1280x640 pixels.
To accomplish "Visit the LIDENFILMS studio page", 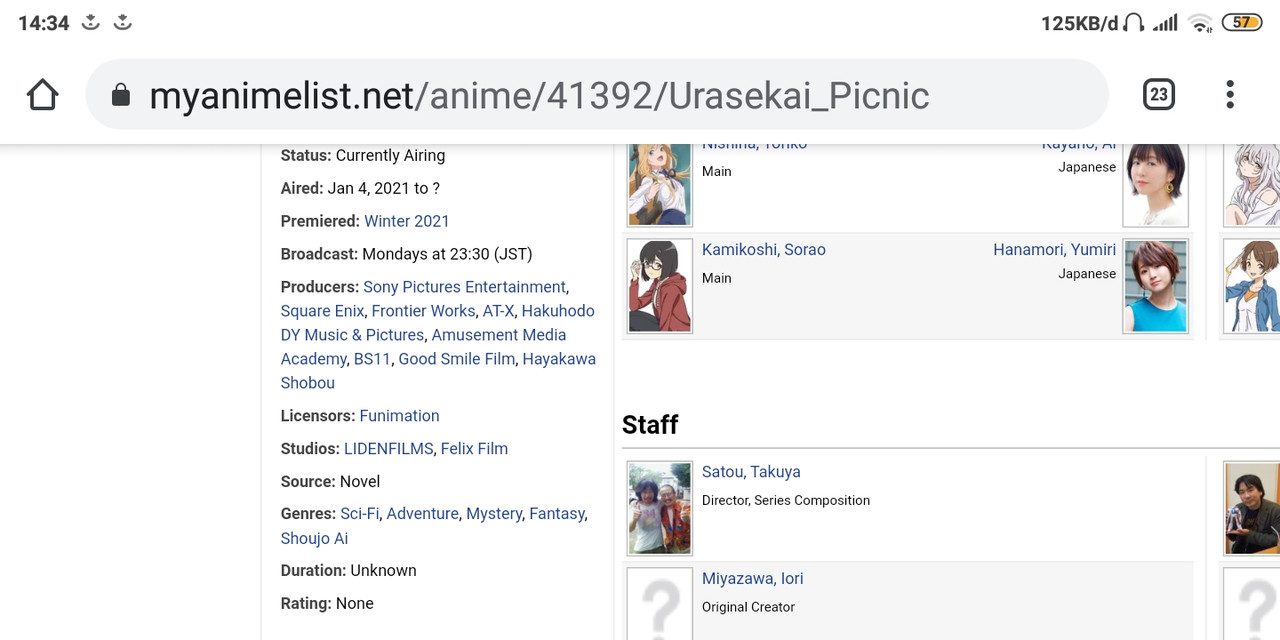I will pos(388,448).
